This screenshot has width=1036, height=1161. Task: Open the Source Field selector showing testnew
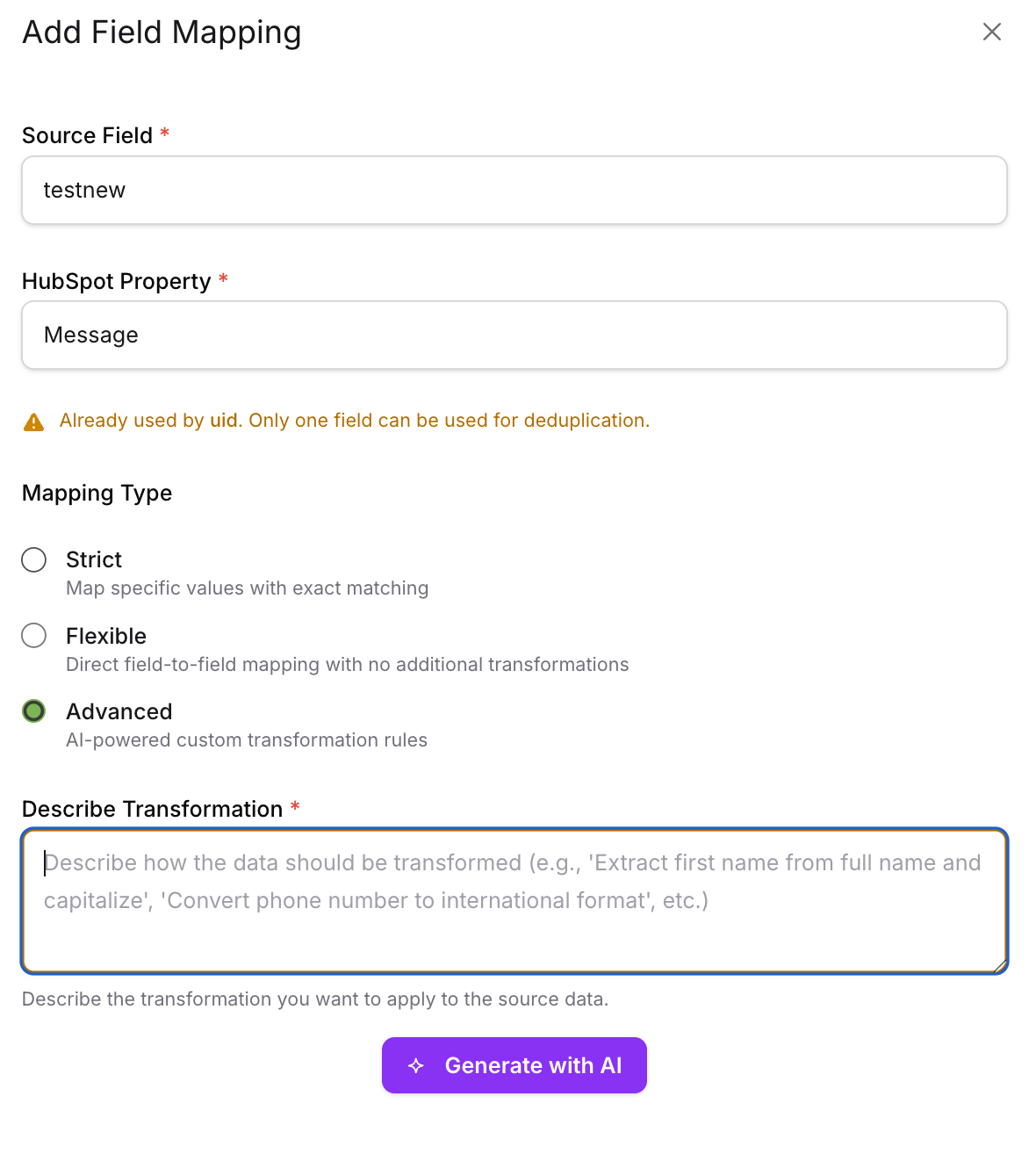[514, 191]
